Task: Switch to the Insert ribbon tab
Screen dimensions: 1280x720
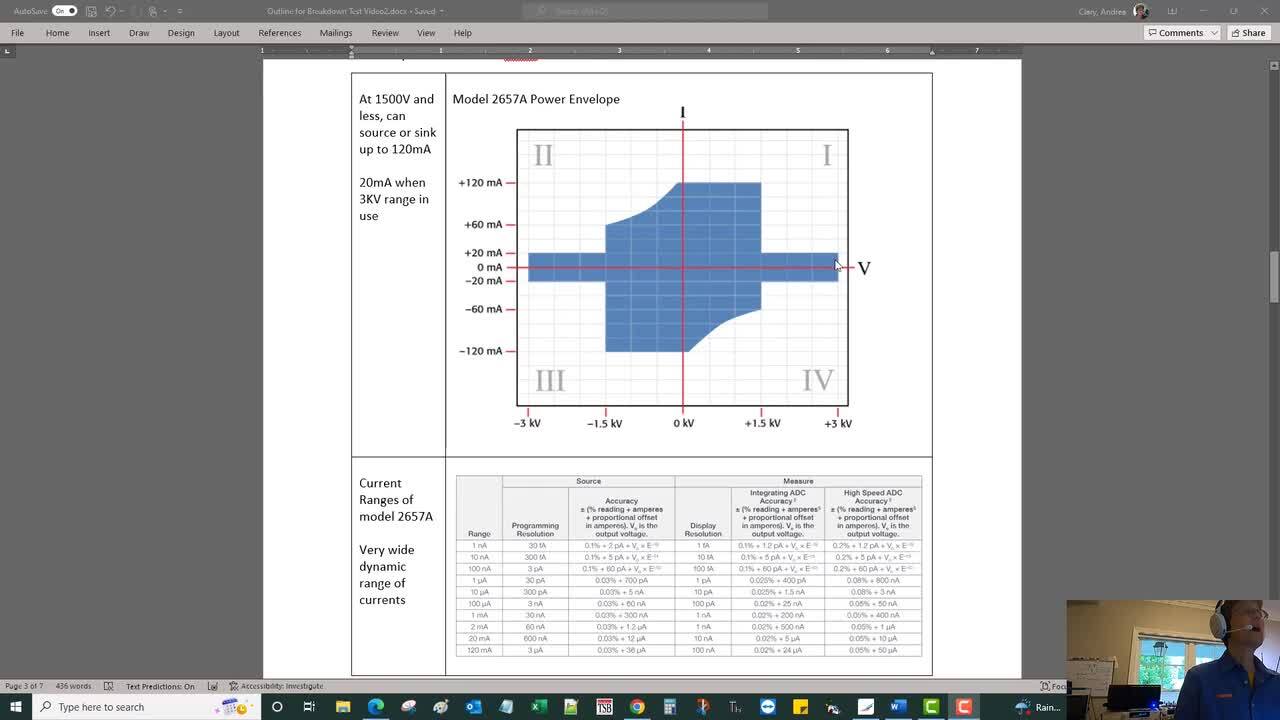Action: click(99, 33)
